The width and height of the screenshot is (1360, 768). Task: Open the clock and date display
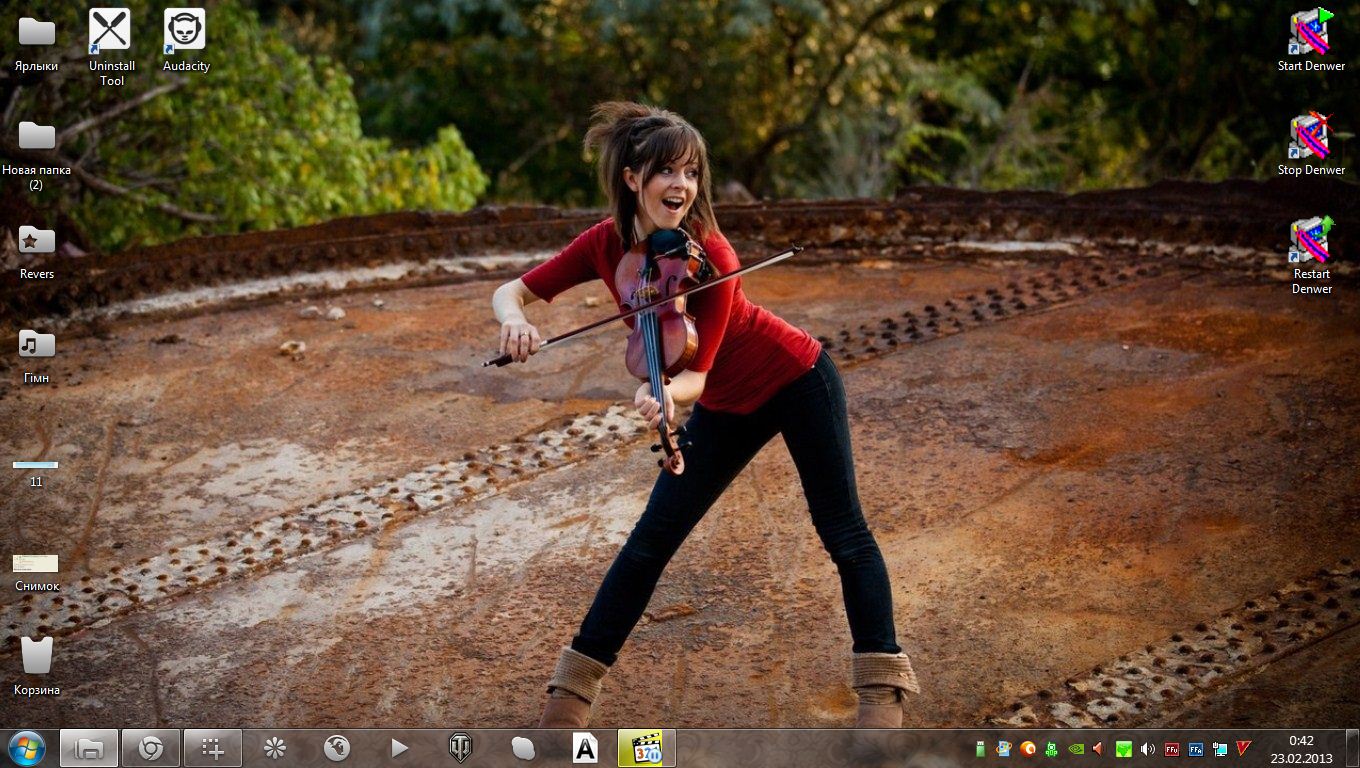(1301, 748)
